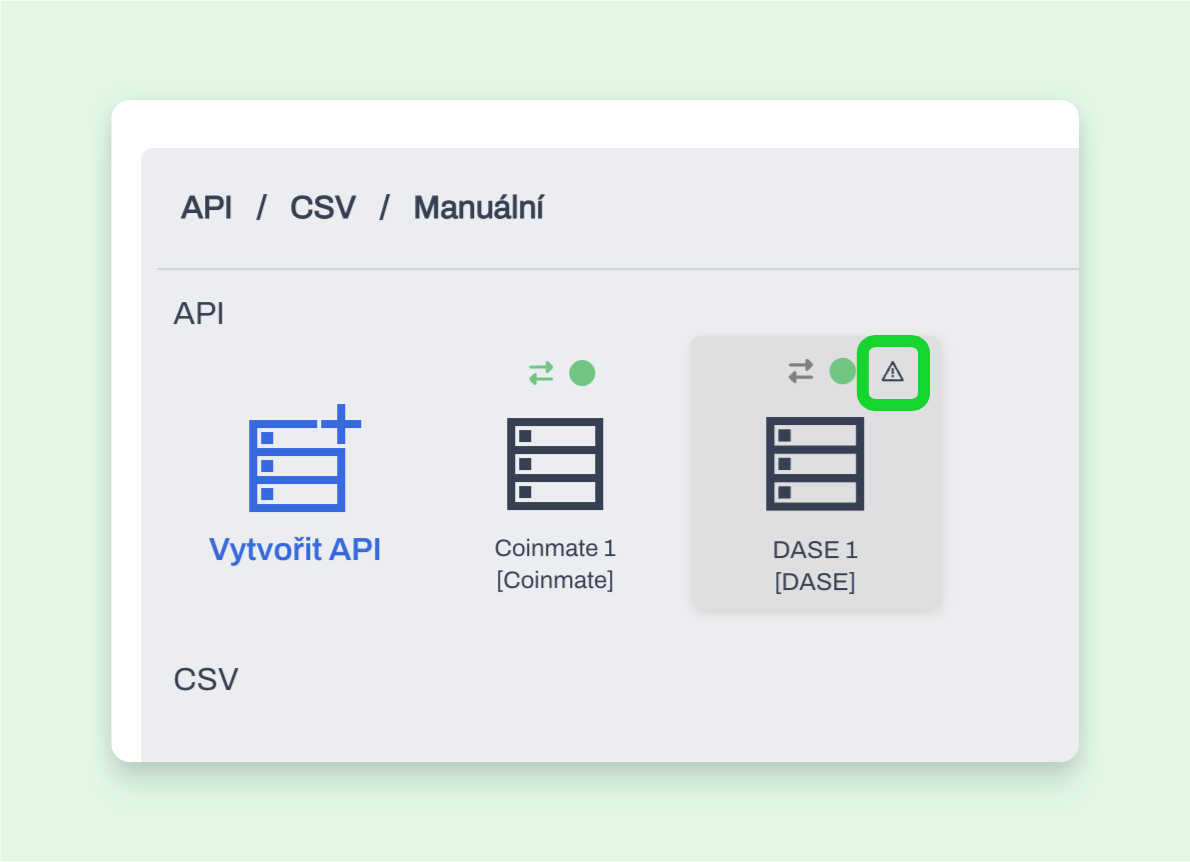This screenshot has width=1190, height=862.
Task: Select the DASE 1 server icon
Action: [x=815, y=464]
